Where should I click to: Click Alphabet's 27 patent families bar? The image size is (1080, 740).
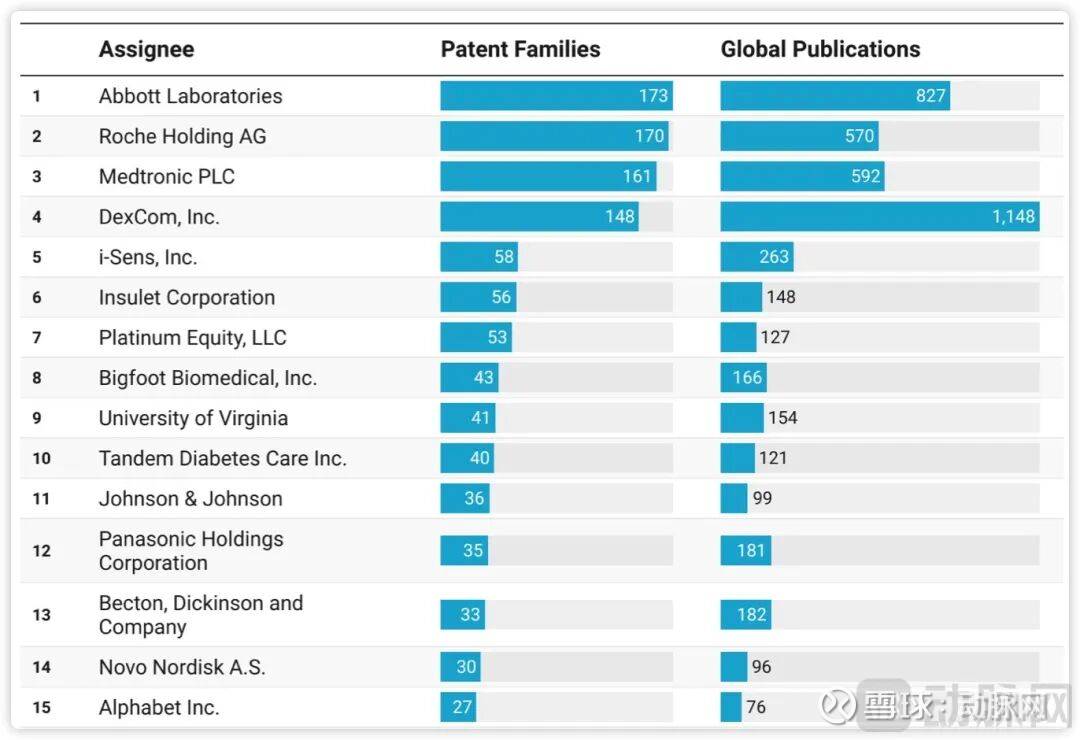click(458, 707)
